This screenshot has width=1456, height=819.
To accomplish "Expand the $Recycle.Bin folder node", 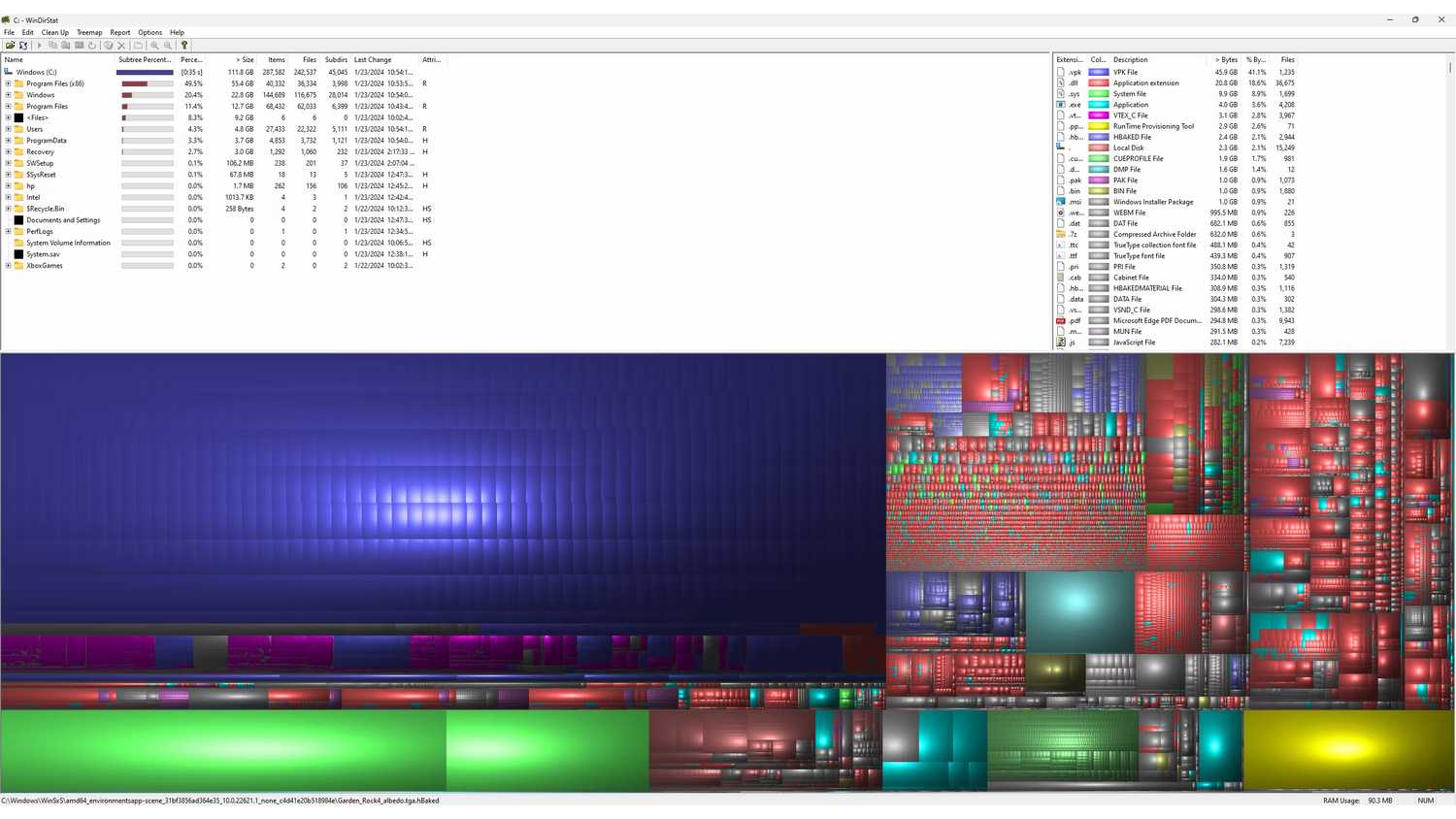I will pos(8,209).
